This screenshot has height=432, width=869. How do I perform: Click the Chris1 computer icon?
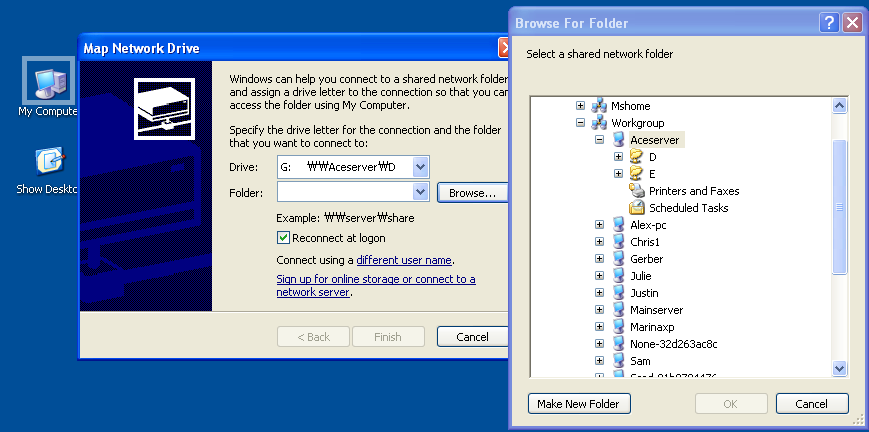coord(618,242)
